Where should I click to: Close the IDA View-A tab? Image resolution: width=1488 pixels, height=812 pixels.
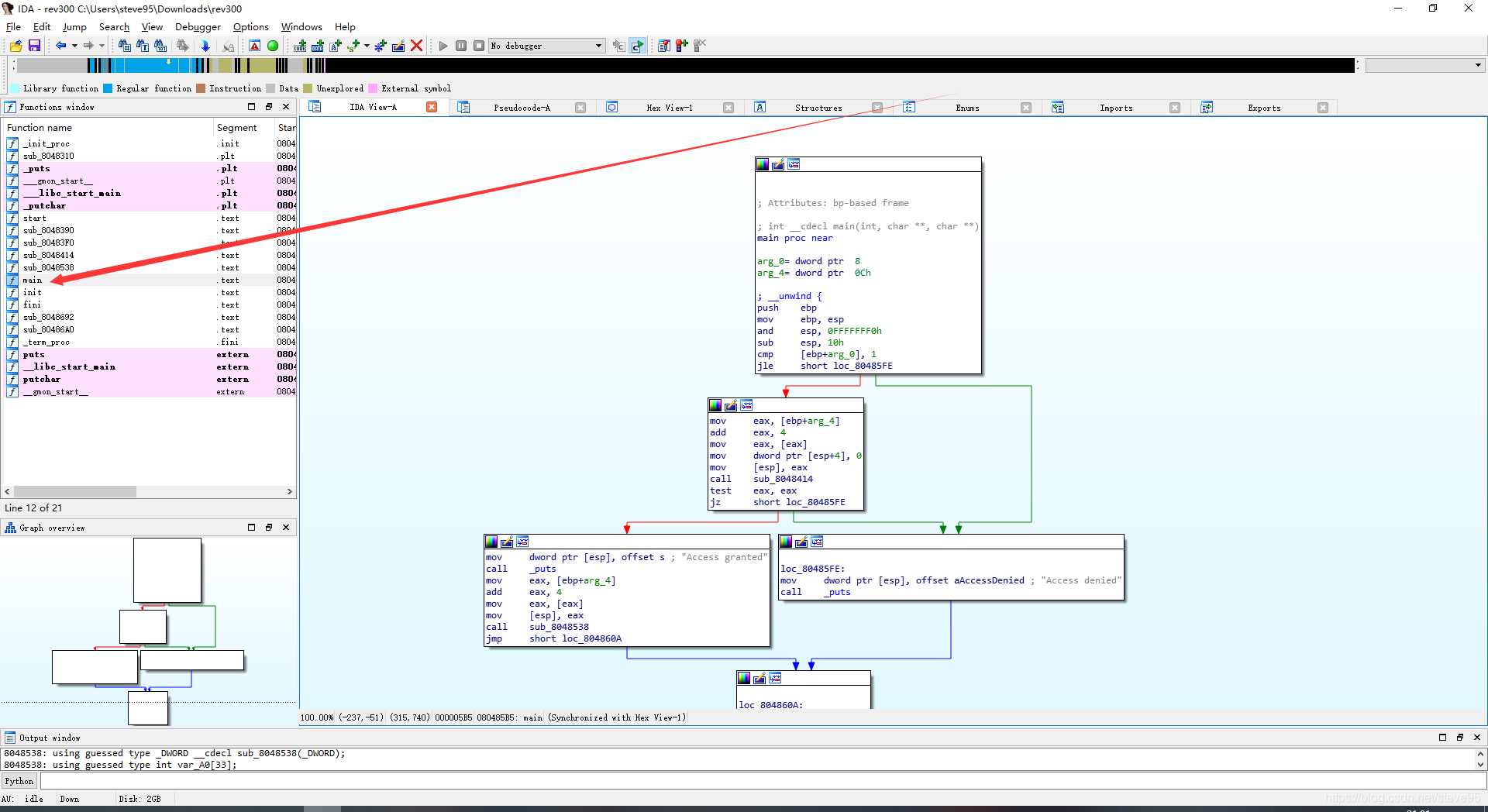(x=432, y=107)
